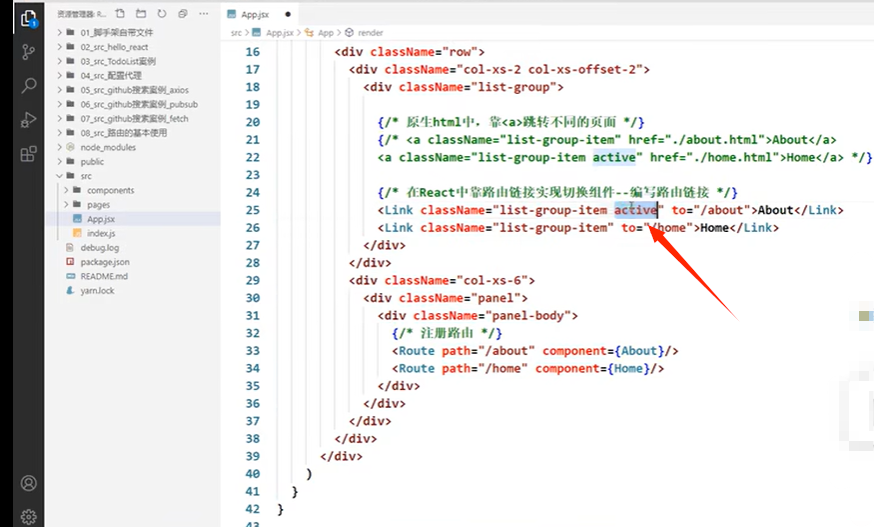Switch to the App.jsx editor tab
Screen dimensions: 874x527
[x=255, y=14]
